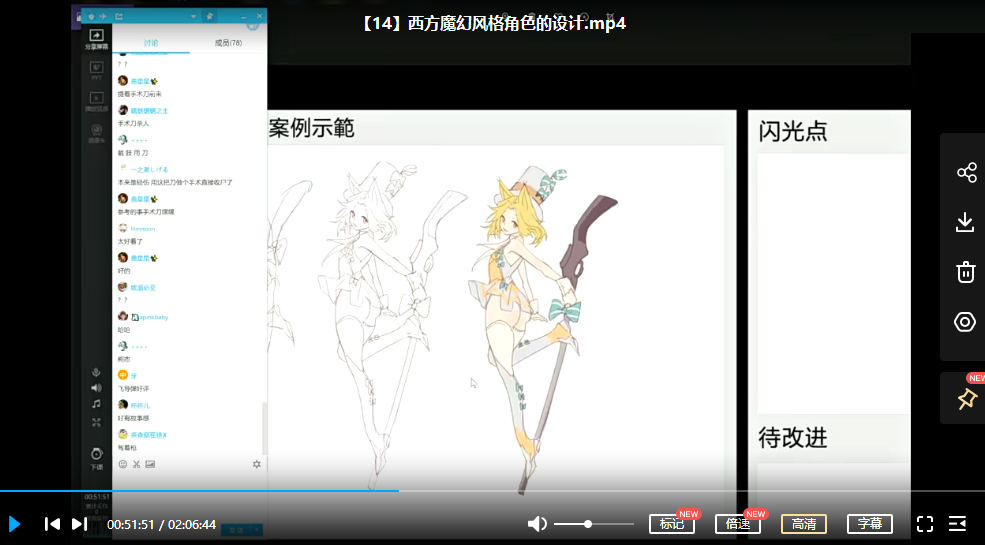This screenshot has width=985, height=545.
Task: Play the paused video
Action: point(14,524)
